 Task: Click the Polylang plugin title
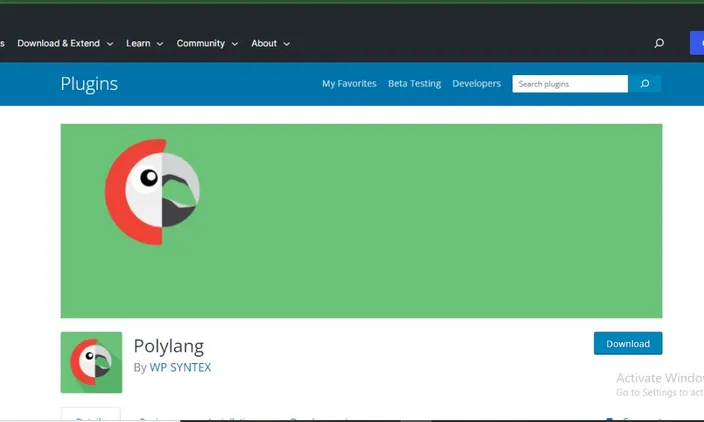[x=168, y=346]
